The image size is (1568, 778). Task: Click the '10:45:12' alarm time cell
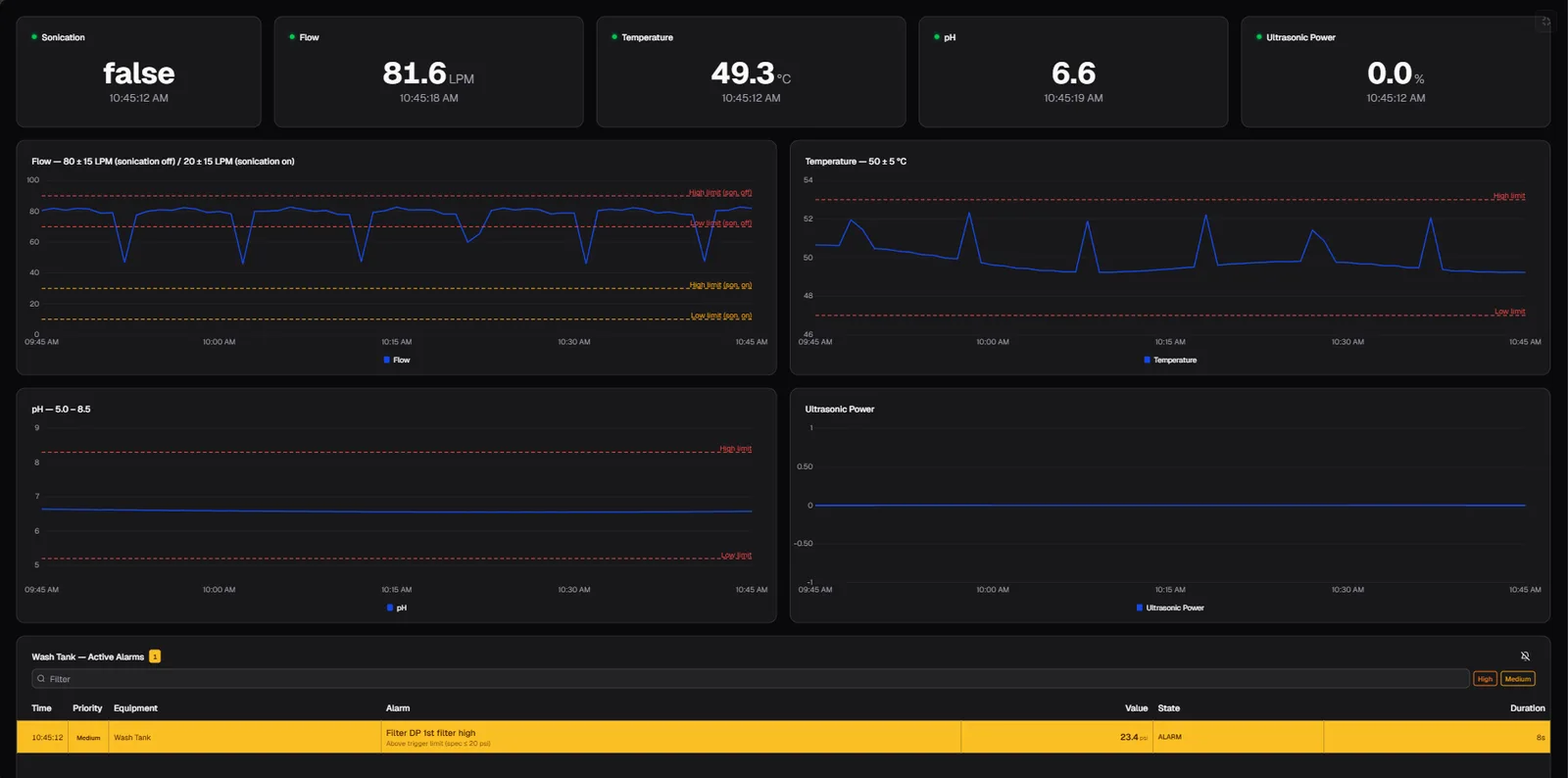tap(47, 738)
